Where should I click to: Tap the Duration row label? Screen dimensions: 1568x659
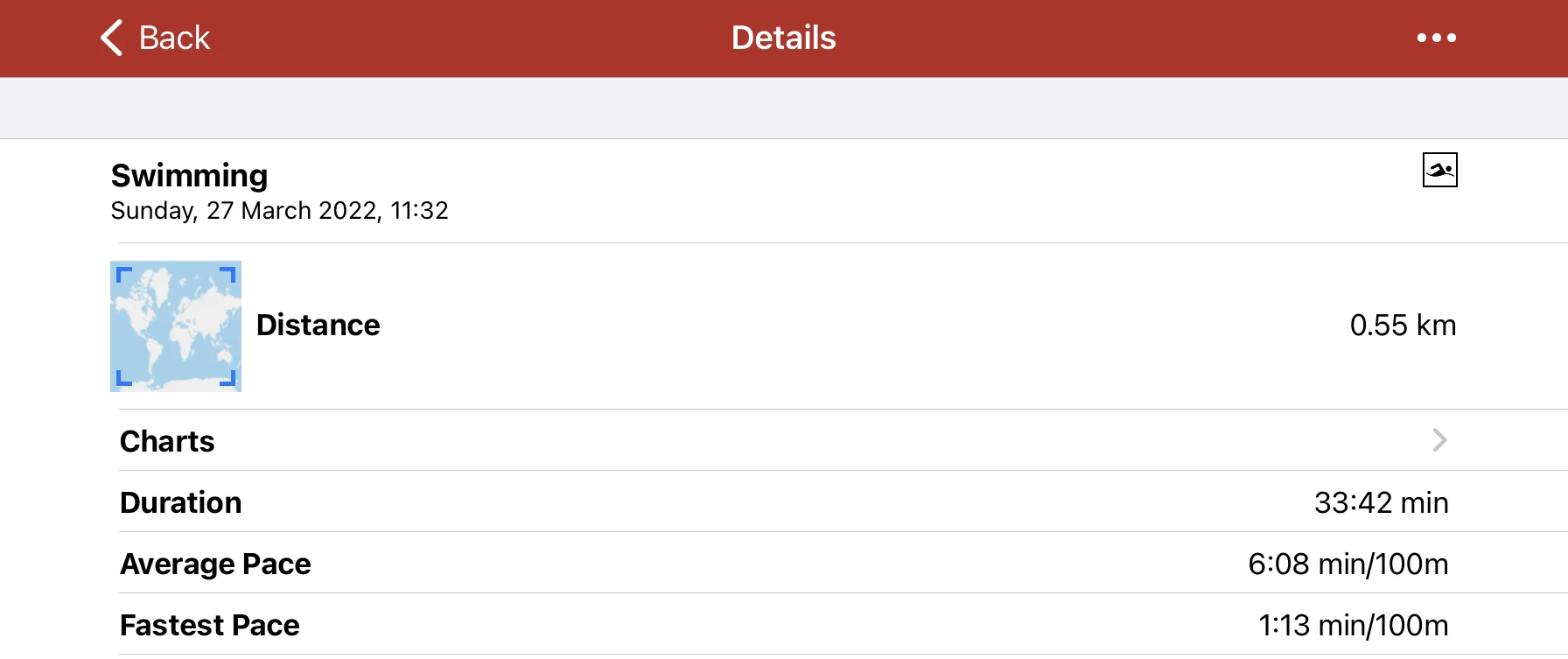point(180,502)
